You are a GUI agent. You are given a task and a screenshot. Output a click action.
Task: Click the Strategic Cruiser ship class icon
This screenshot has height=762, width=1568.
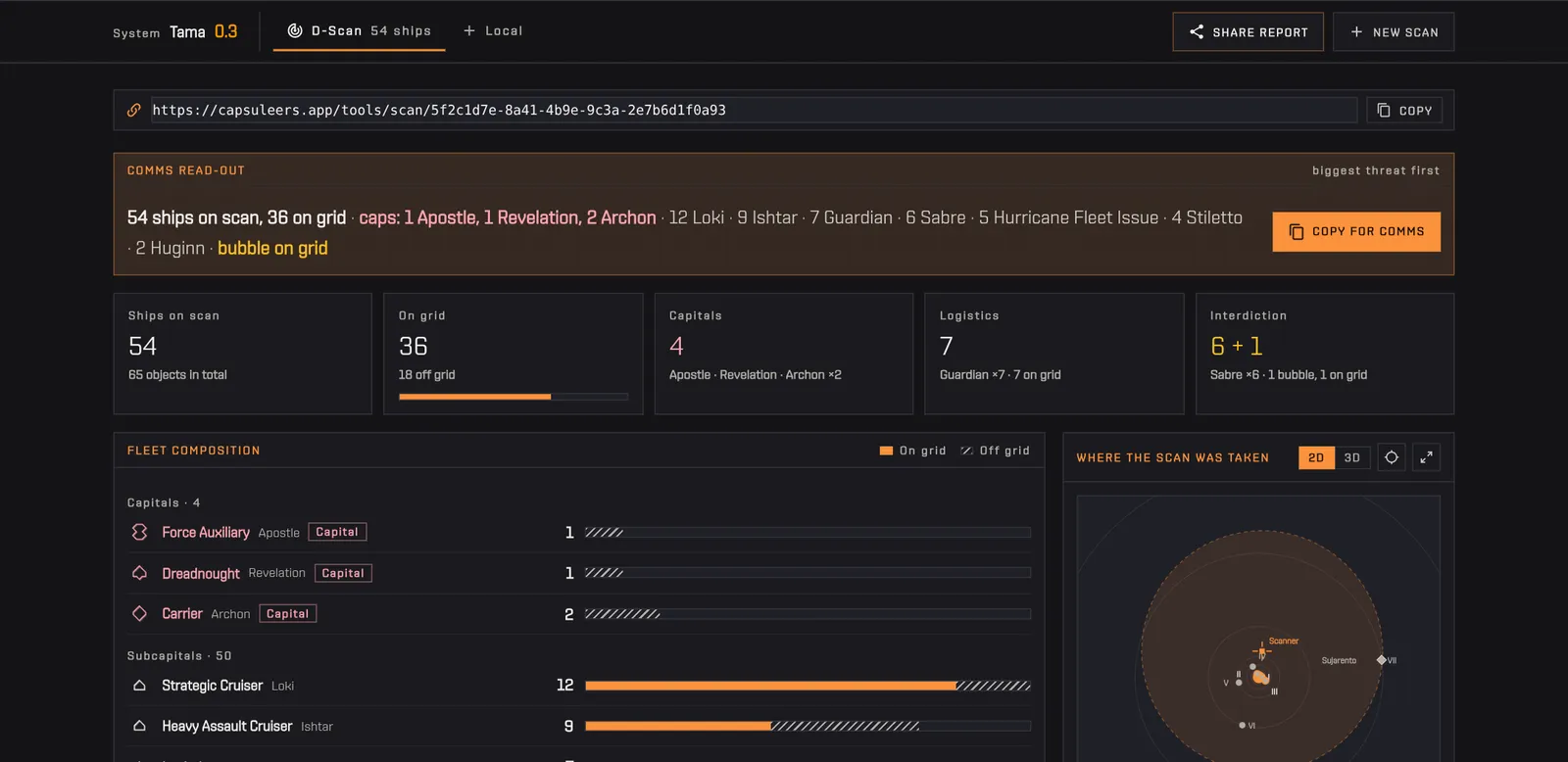click(x=139, y=686)
